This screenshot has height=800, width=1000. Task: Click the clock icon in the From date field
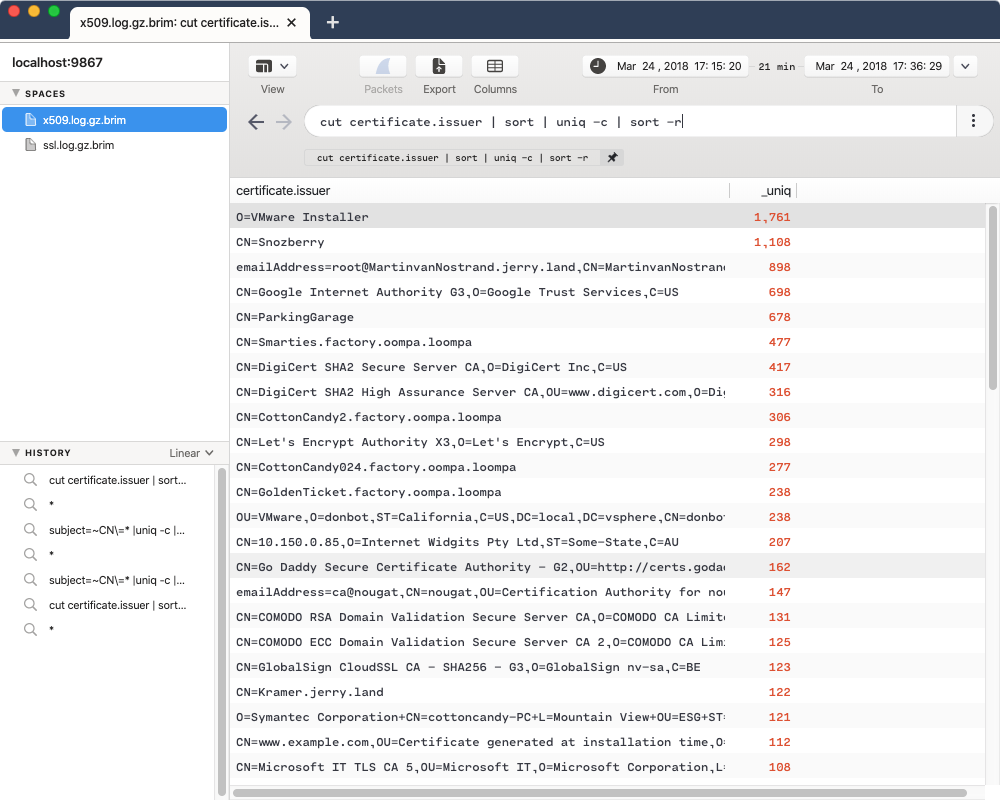pyautogui.click(x=597, y=65)
